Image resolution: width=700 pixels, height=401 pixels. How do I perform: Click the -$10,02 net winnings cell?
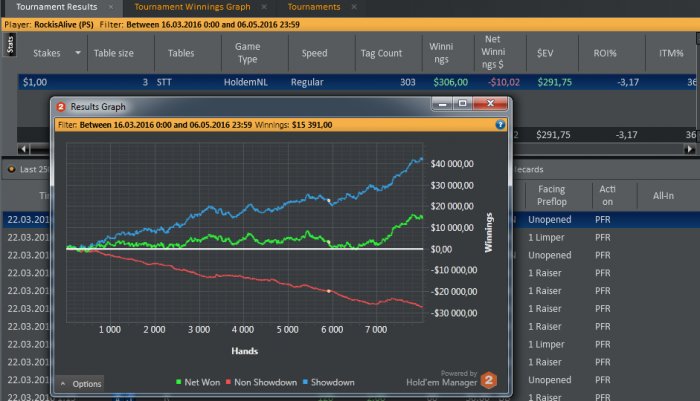(504, 82)
